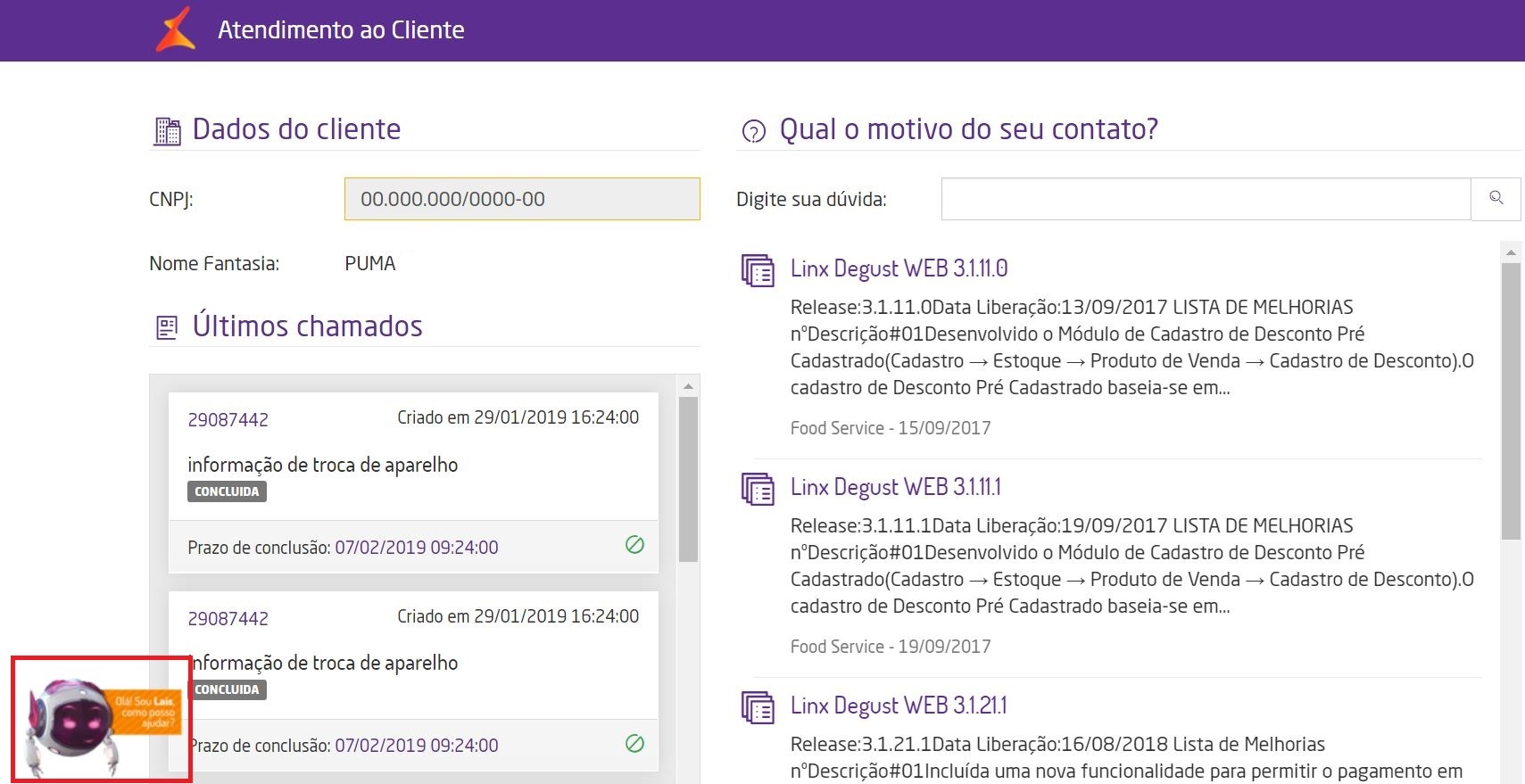
Task: Click the Dados do cliente building icon
Action: point(167,131)
